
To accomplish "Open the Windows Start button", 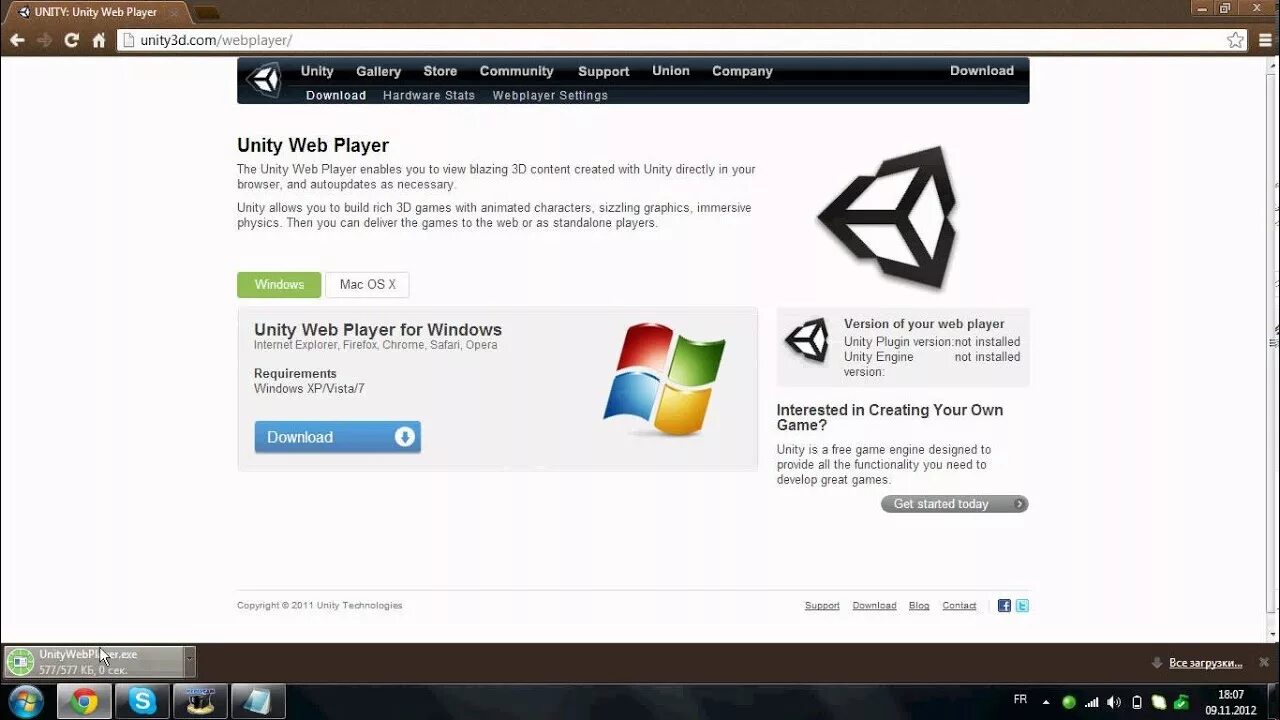I will pyautogui.click(x=25, y=701).
